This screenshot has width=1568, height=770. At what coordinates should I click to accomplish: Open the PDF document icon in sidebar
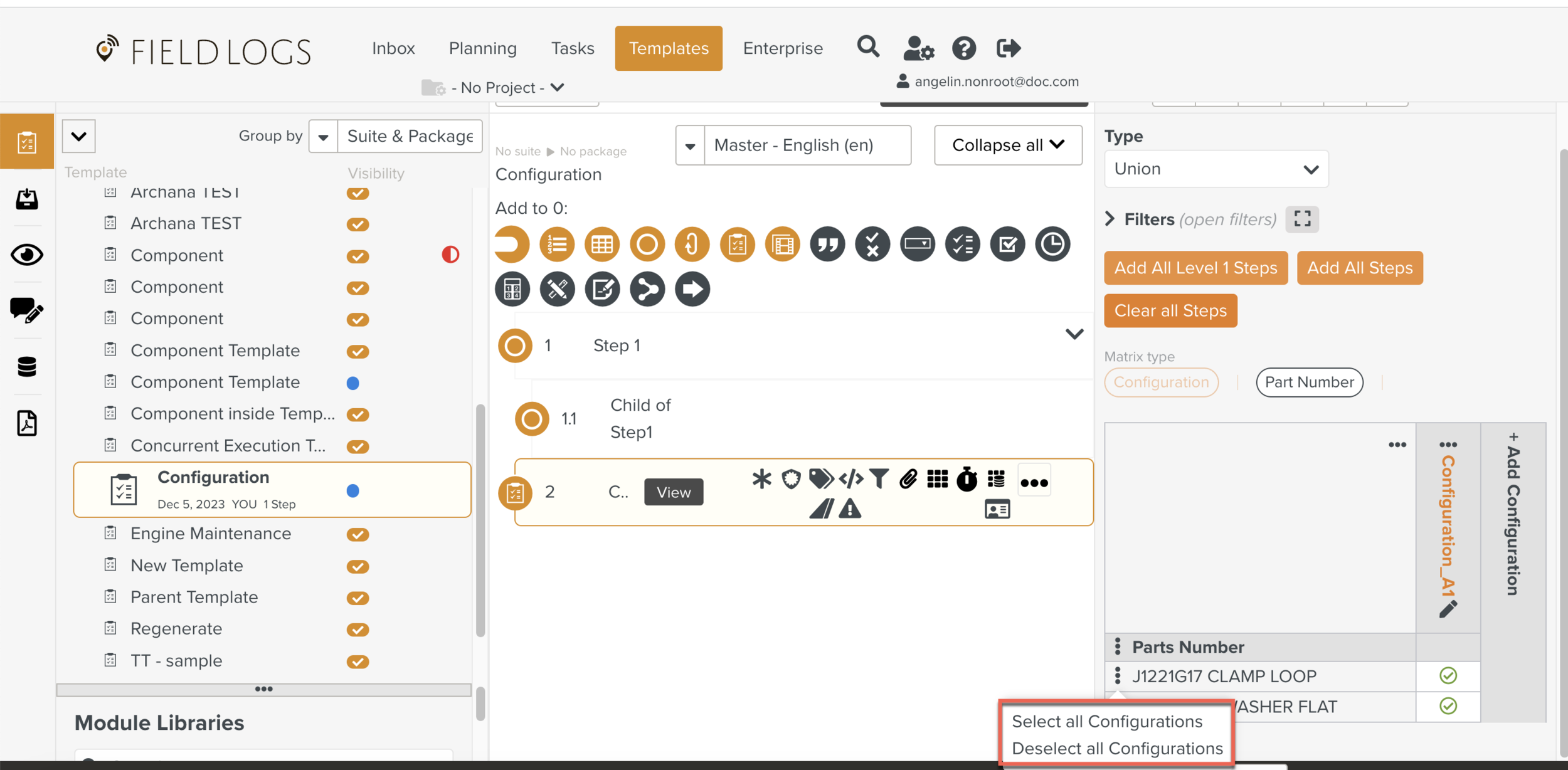point(27,423)
